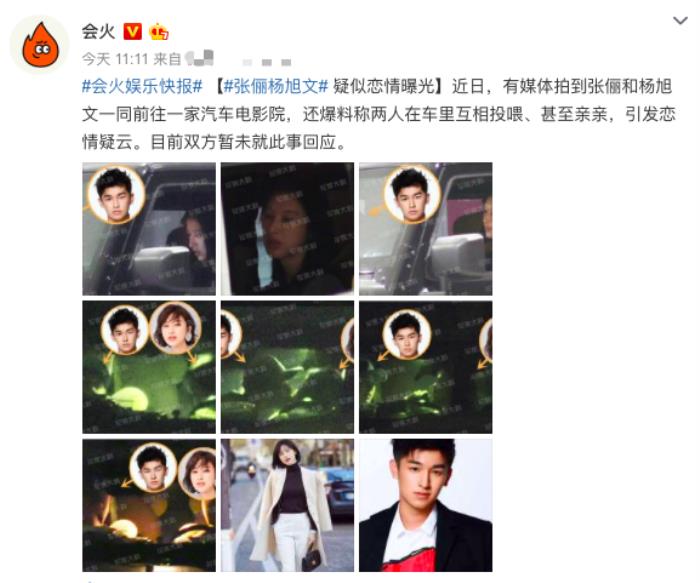This screenshot has height=583, width=700.
Task: Click circular male portrait inset in first photo
Action: click(116, 195)
